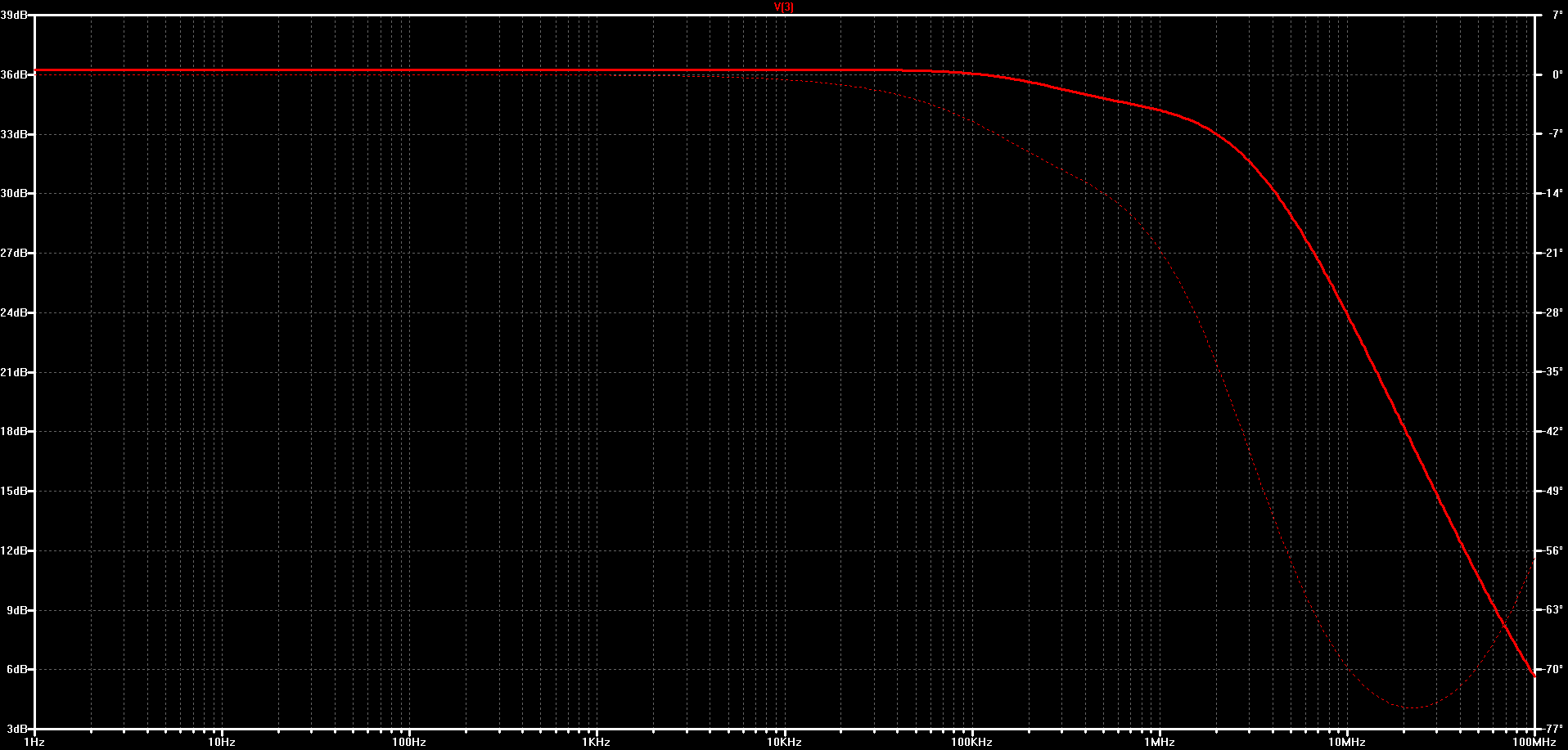The width and height of the screenshot is (1568, 750).
Task: Click the 1MHz frequency axis label
Action: (1160, 743)
